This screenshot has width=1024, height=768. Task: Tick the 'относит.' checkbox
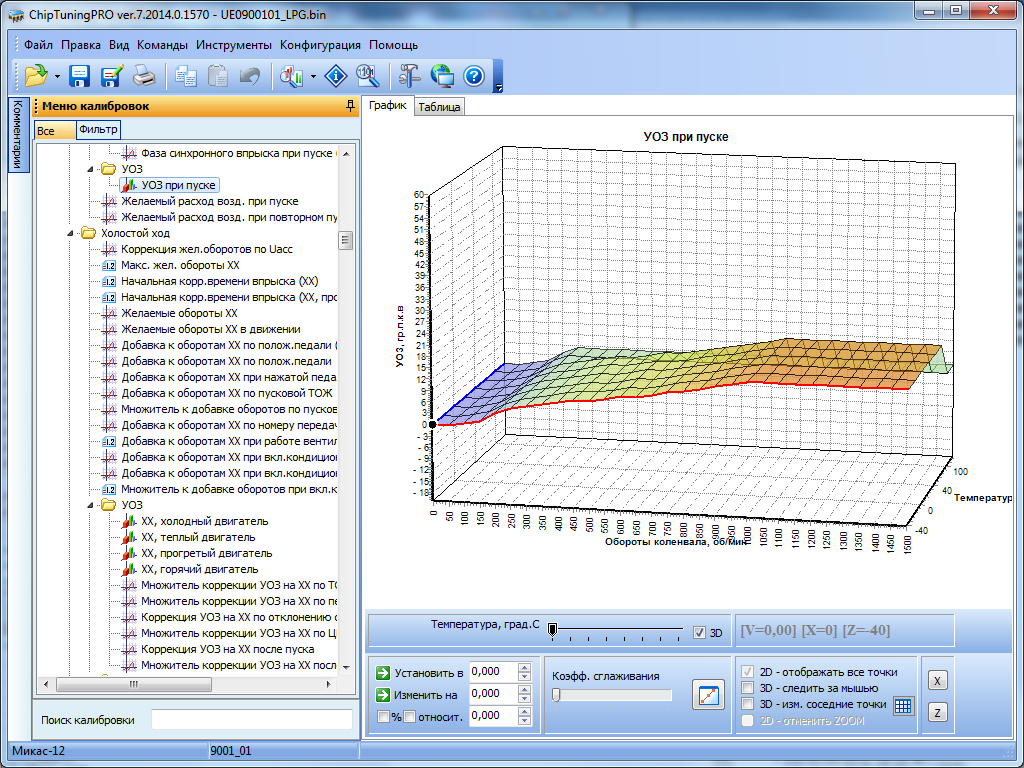409,716
